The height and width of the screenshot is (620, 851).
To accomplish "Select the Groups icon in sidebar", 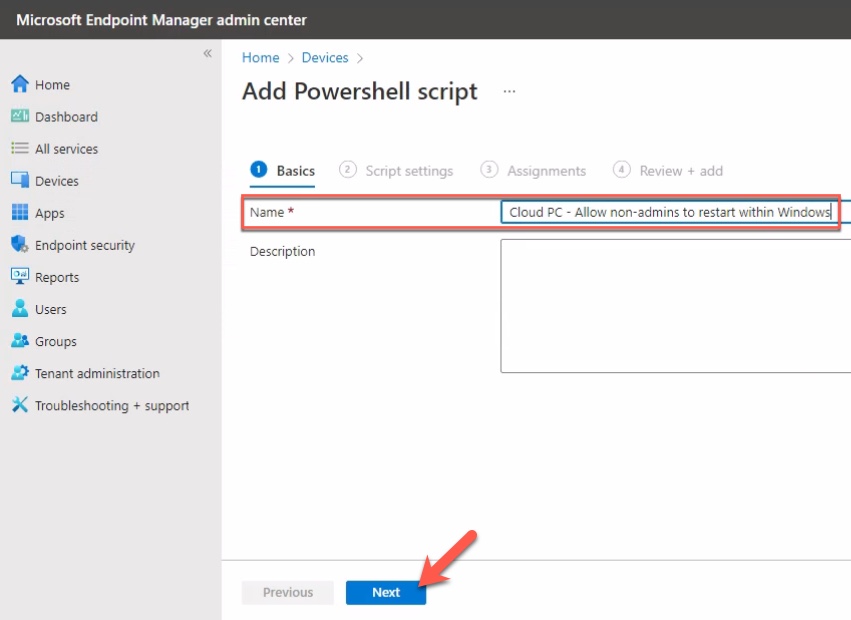I will (20, 340).
